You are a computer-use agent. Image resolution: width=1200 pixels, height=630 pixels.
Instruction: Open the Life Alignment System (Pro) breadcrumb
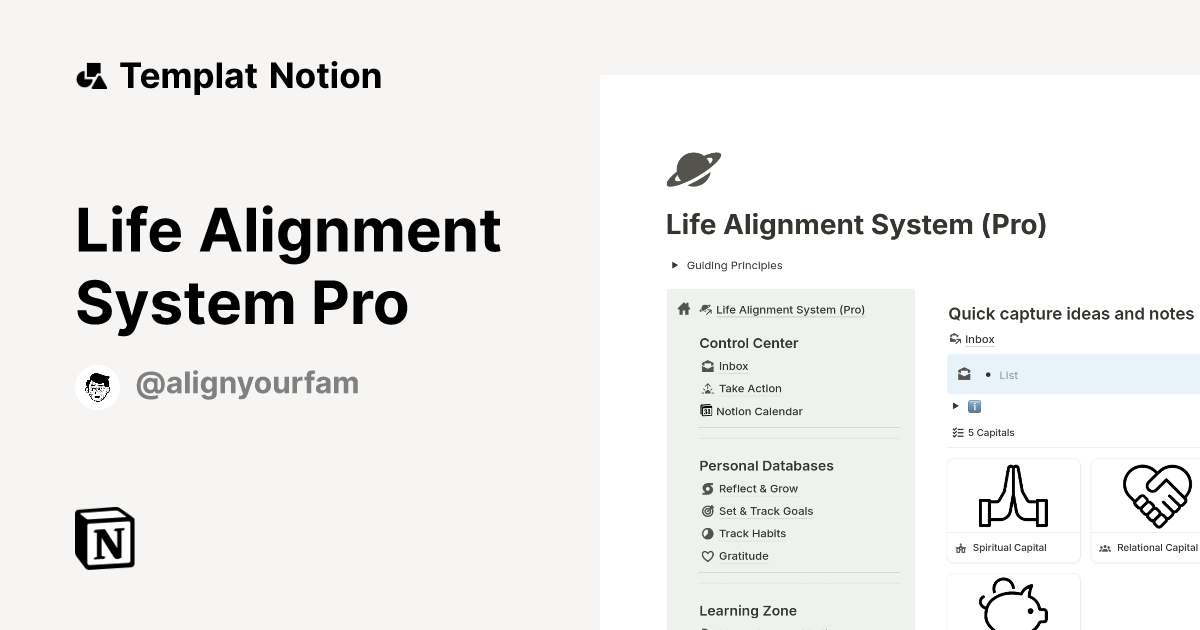pos(790,309)
